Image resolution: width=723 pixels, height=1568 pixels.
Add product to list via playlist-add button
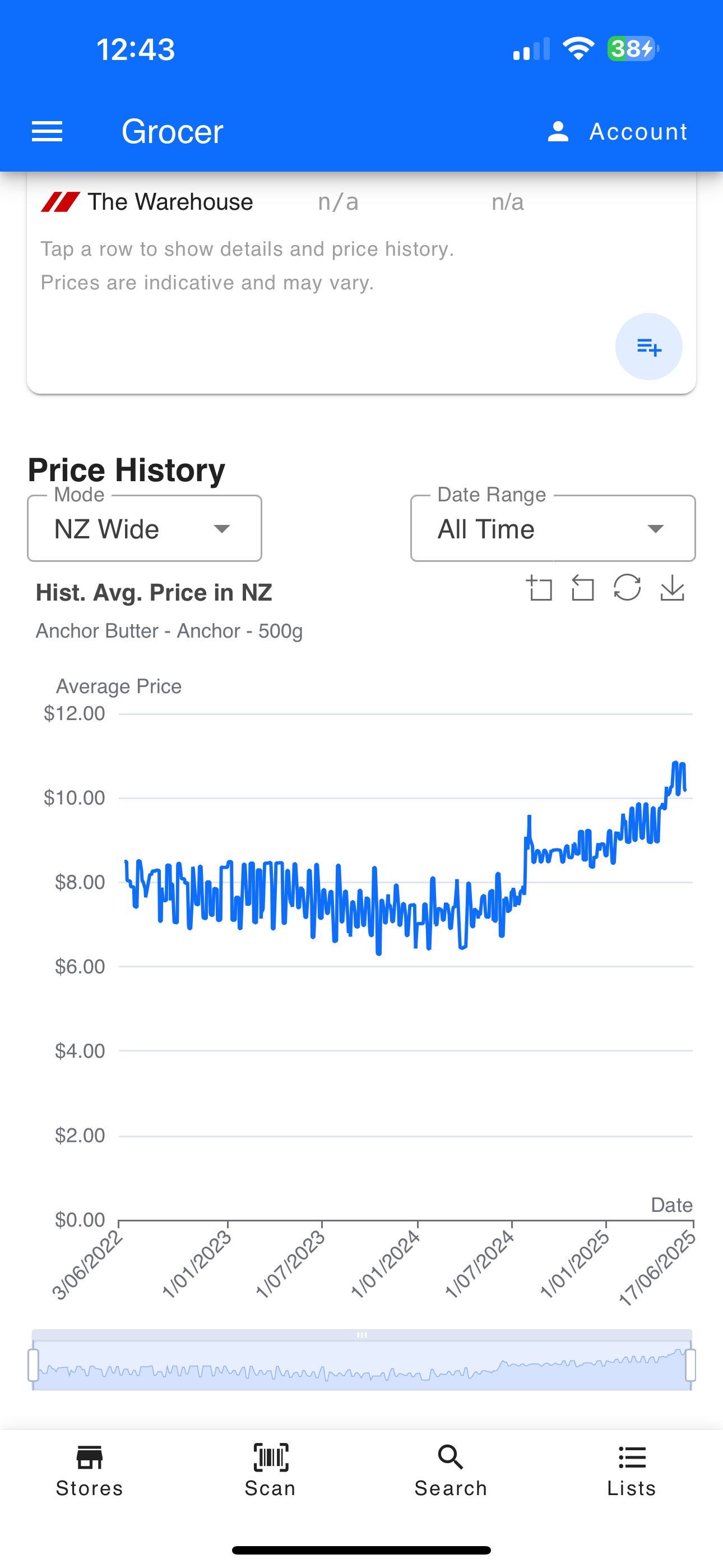(x=648, y=347)
